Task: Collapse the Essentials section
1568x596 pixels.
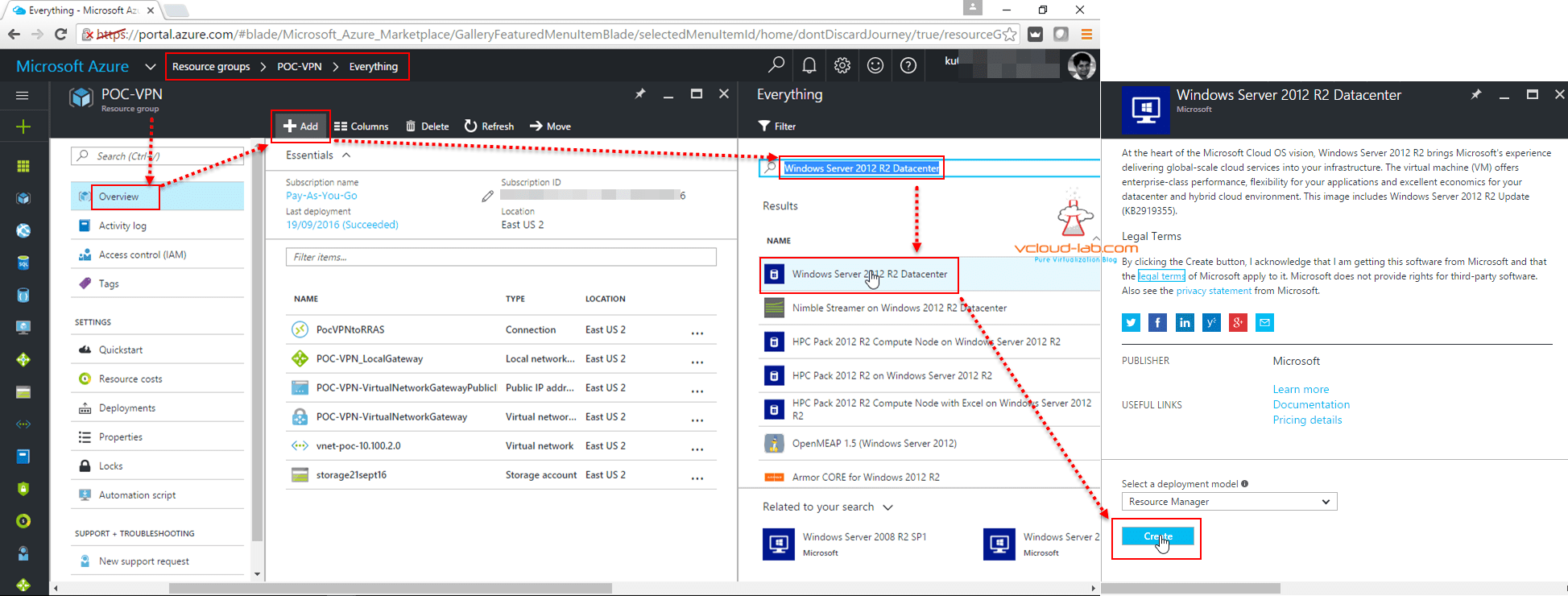Action: coord(346,155)
